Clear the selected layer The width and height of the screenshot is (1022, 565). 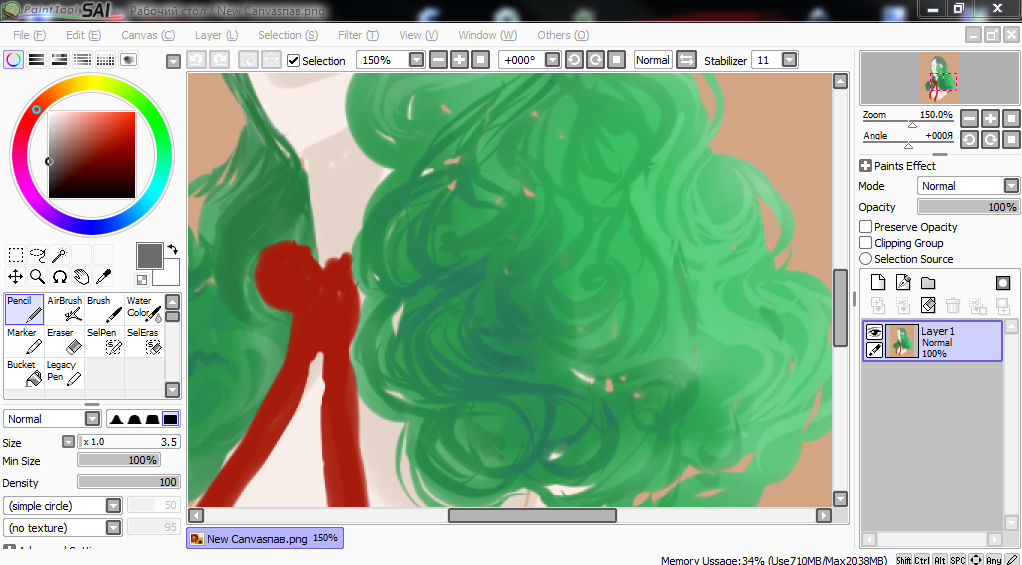pos(927,305)
